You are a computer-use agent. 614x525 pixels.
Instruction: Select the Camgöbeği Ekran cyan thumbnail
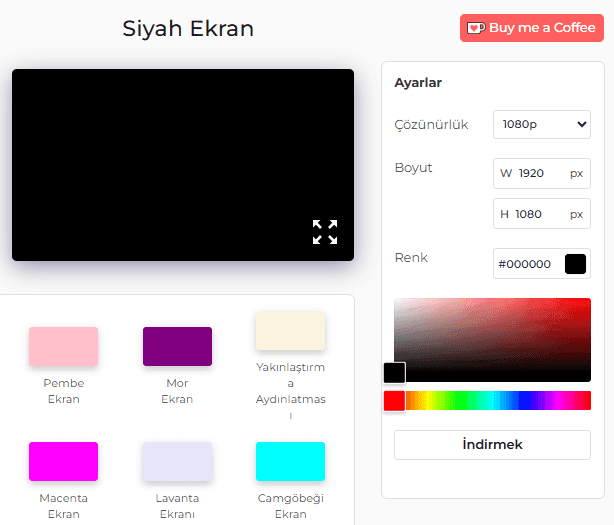click(x=291, y=462)
